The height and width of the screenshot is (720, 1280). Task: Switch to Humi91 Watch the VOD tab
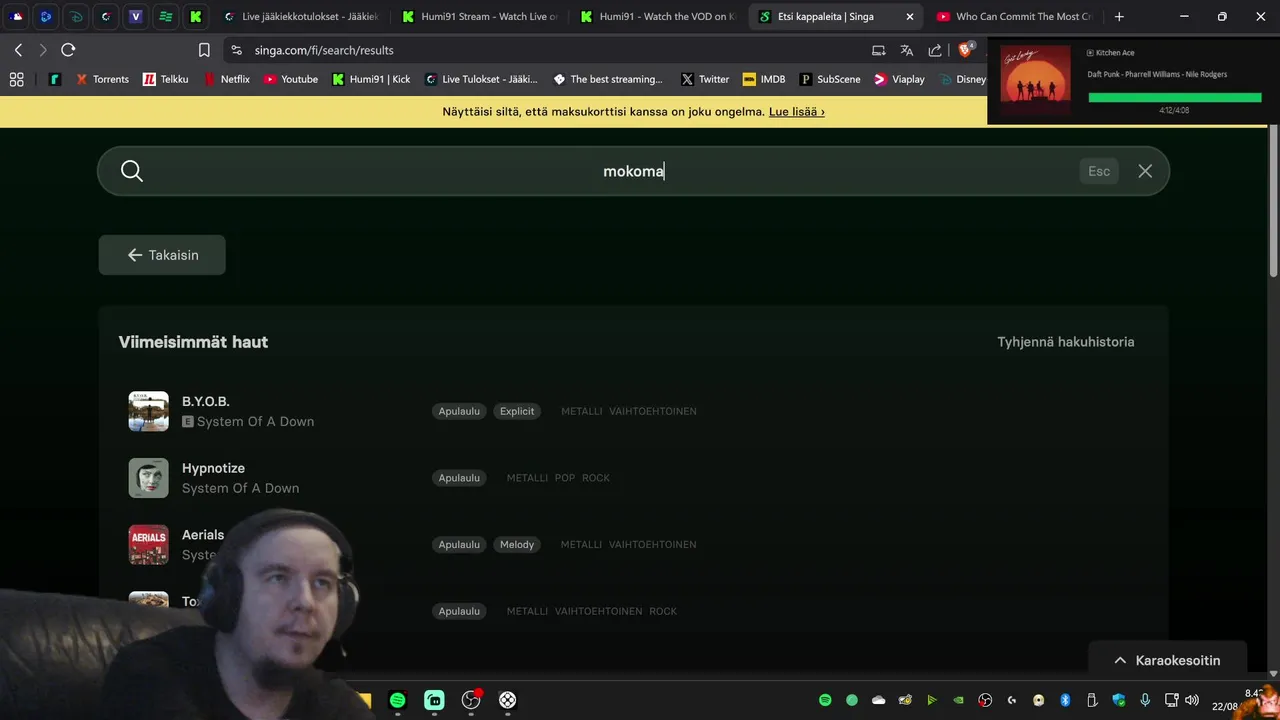point(657,17)
